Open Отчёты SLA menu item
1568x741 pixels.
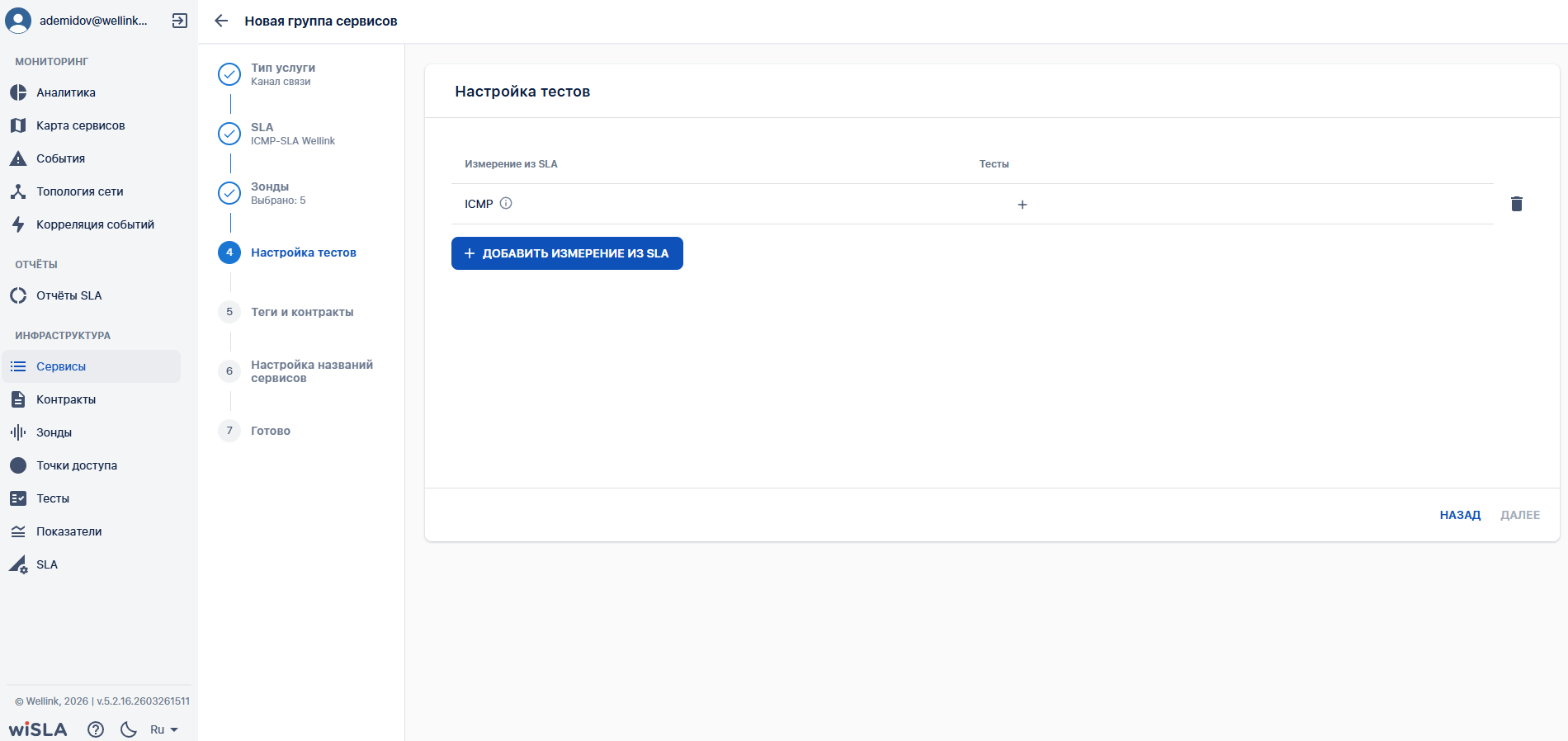[91, 295]
